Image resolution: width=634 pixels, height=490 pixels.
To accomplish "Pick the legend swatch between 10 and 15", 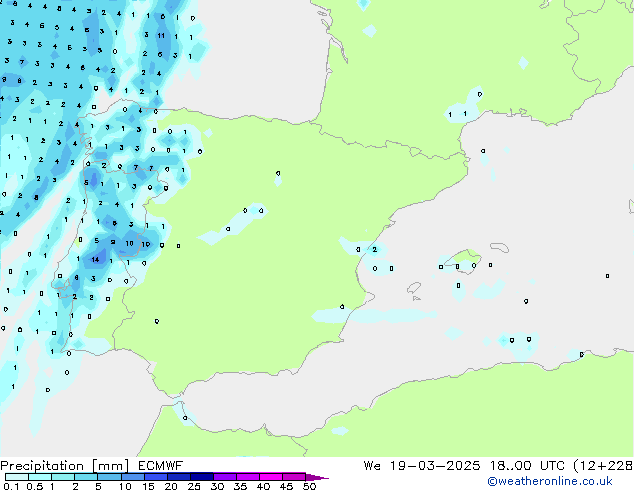I will [x=136, y=477].
